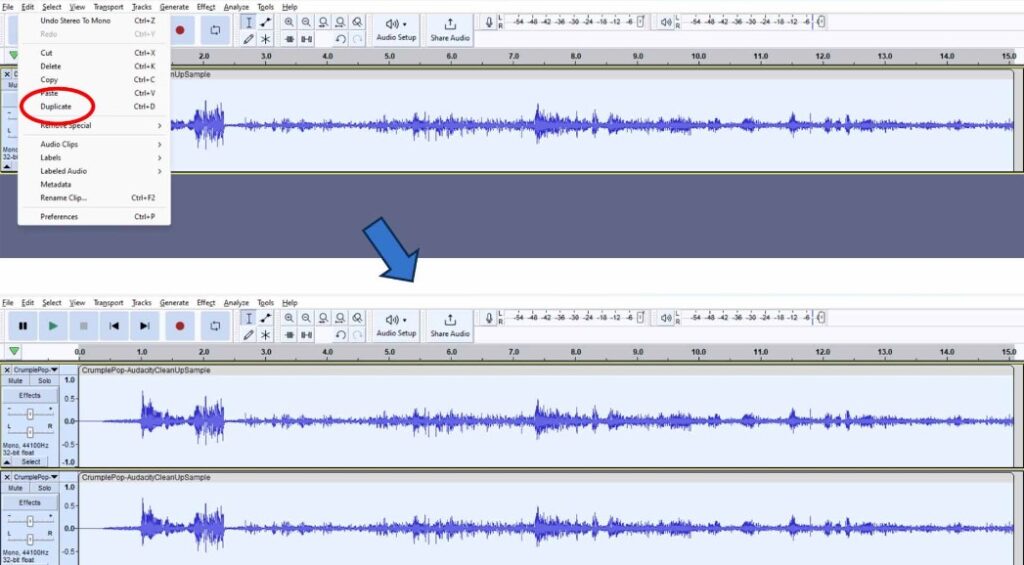
Task: Click the Pause button in the lower window
Action: point(23,325)
